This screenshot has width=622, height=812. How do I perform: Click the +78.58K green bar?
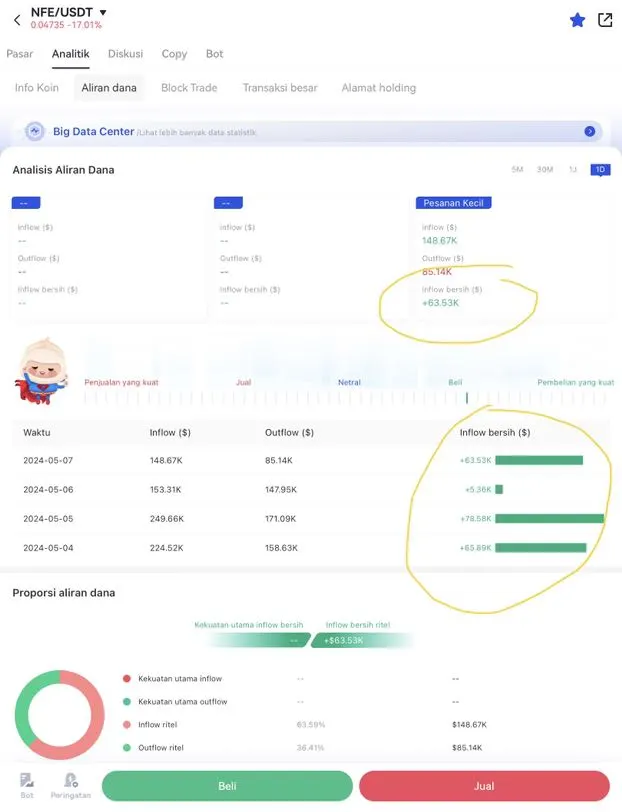[x=549, y=518]
